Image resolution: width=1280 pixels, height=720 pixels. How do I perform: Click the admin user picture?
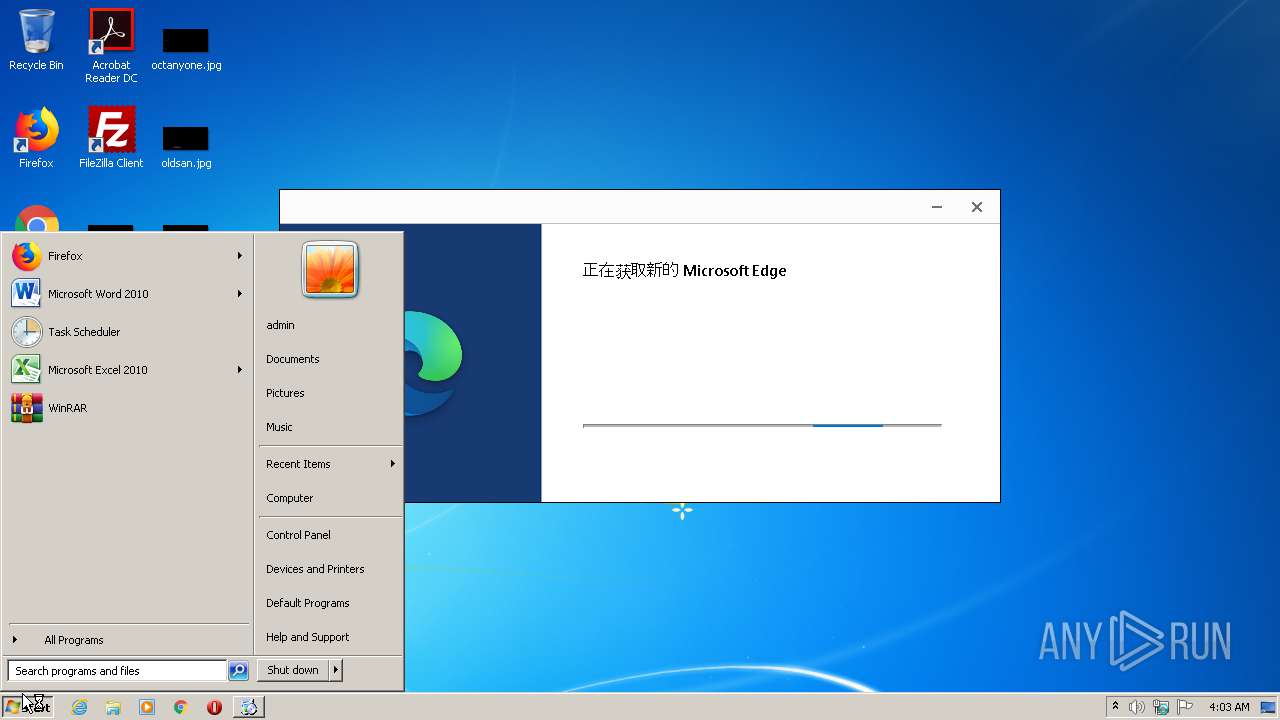pyautogui.click(x=330, y=270)
